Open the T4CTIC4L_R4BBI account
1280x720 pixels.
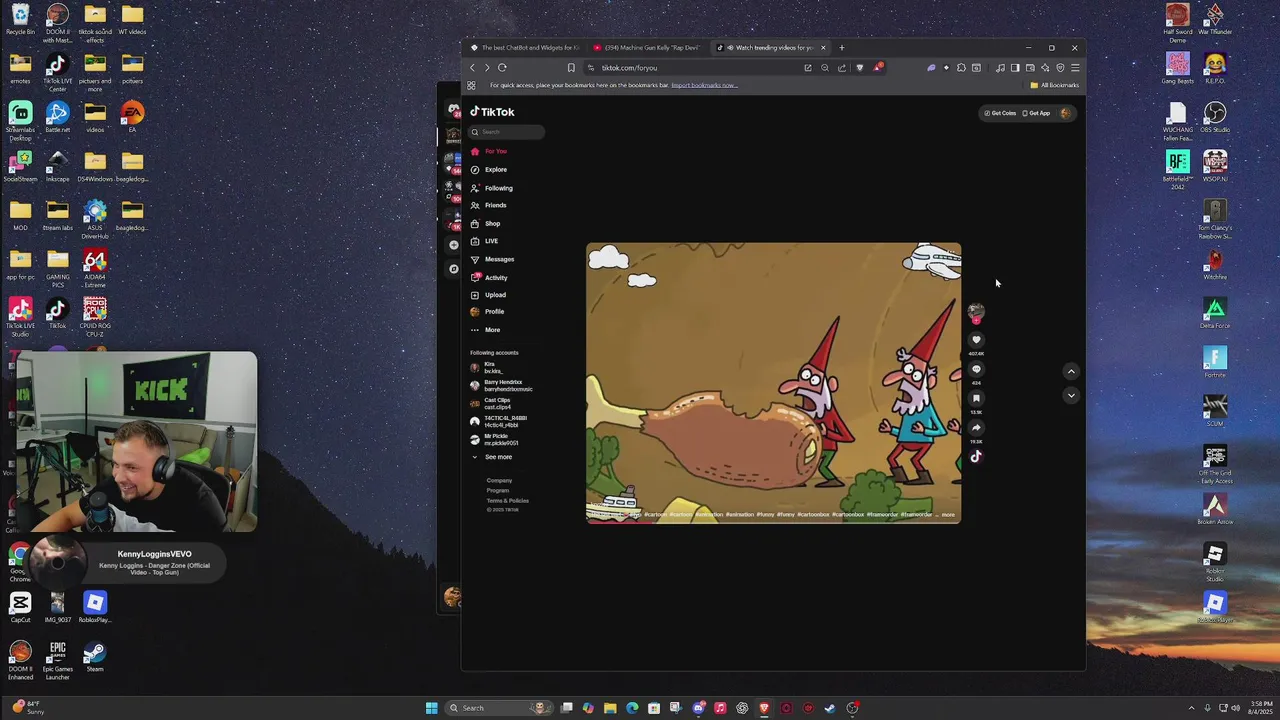pyautogui.click(x=499, y=421)
